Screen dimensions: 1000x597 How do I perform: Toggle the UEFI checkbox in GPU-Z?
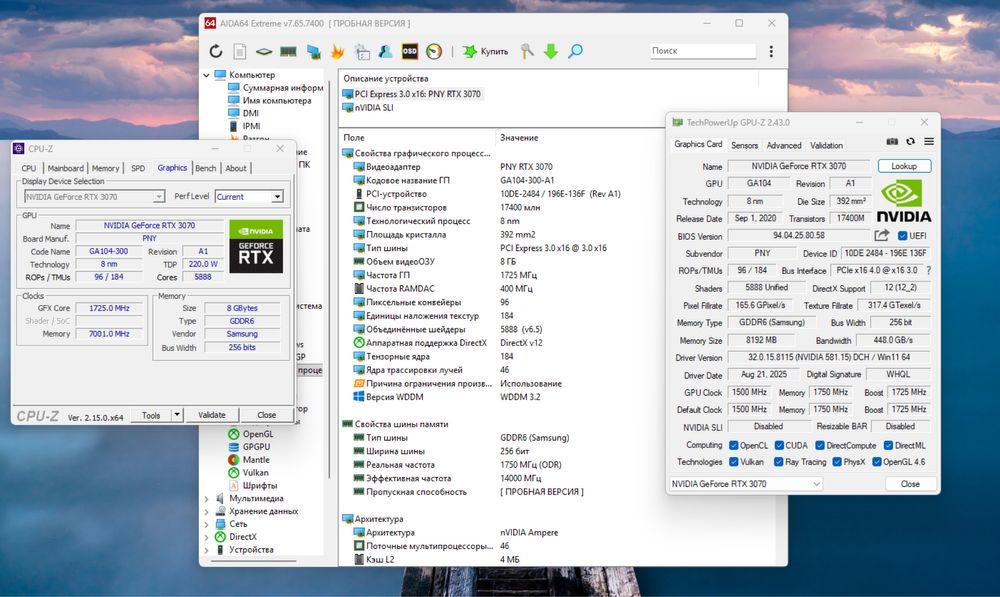pos(902,235)
